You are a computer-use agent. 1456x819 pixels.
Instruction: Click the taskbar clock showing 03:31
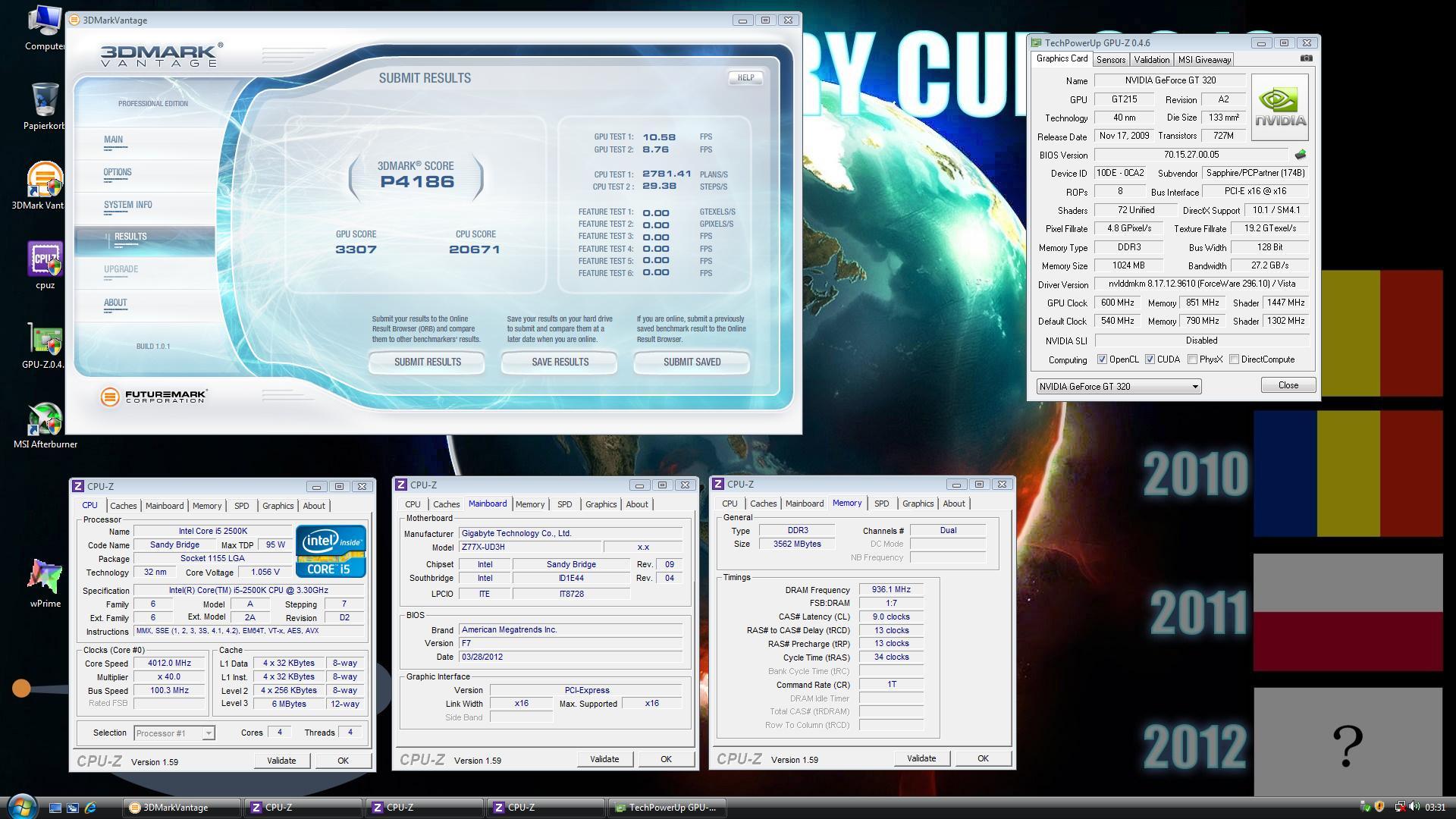click(x=1435, y=808)
